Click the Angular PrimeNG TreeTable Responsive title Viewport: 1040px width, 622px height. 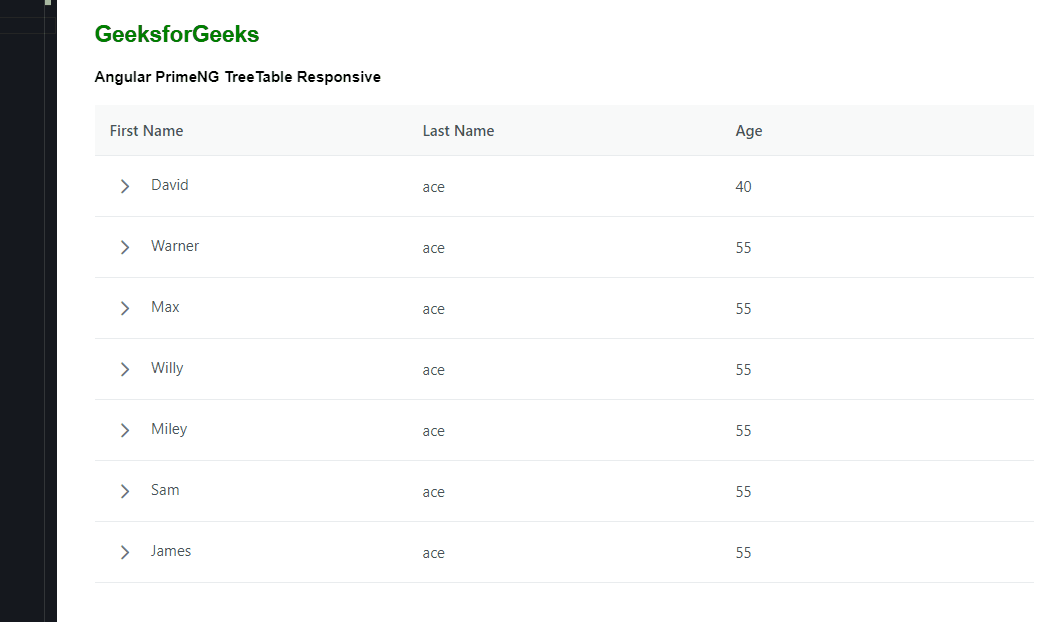[x=237, y=76]
